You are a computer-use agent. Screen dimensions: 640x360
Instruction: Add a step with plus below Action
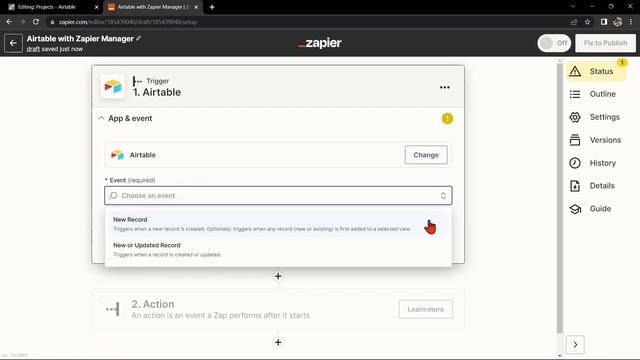278,342
